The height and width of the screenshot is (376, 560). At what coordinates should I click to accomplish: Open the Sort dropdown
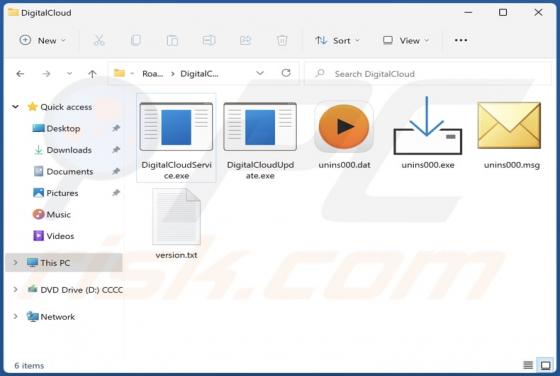[x=337, y=40]
